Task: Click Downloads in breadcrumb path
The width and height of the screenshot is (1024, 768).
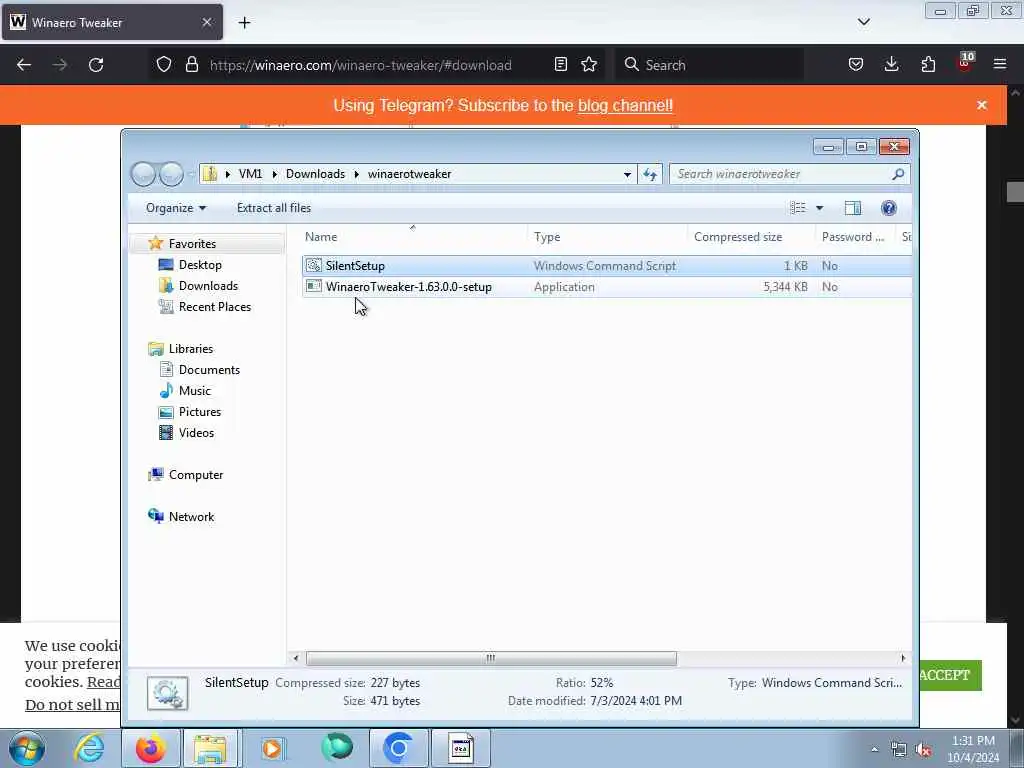Action: pos(315,174)
